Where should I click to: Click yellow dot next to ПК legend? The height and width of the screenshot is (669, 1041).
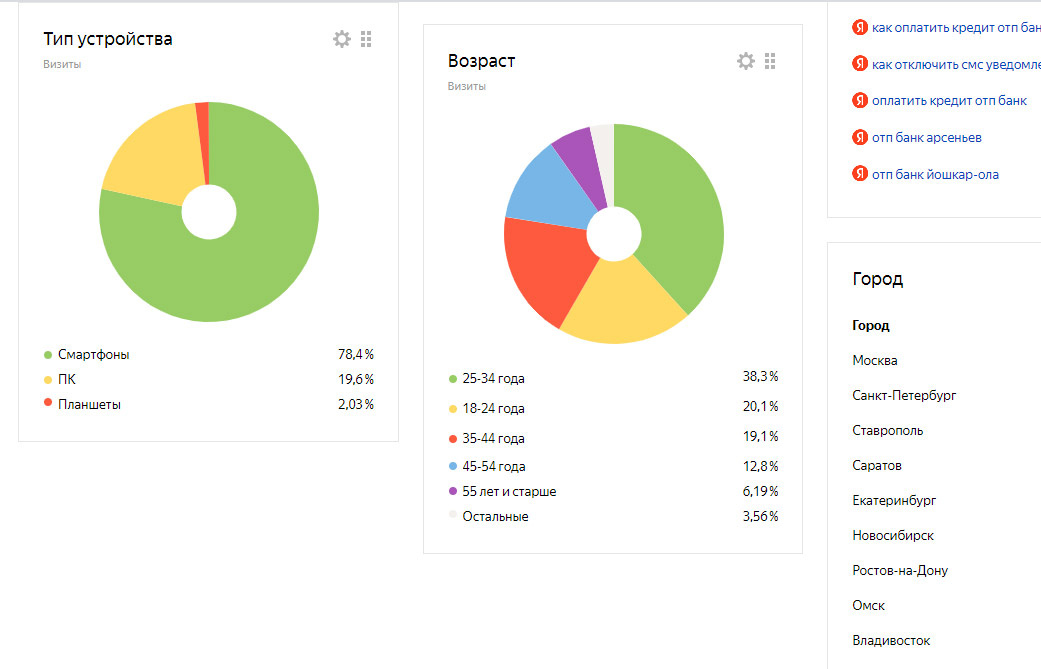(48, 380)
